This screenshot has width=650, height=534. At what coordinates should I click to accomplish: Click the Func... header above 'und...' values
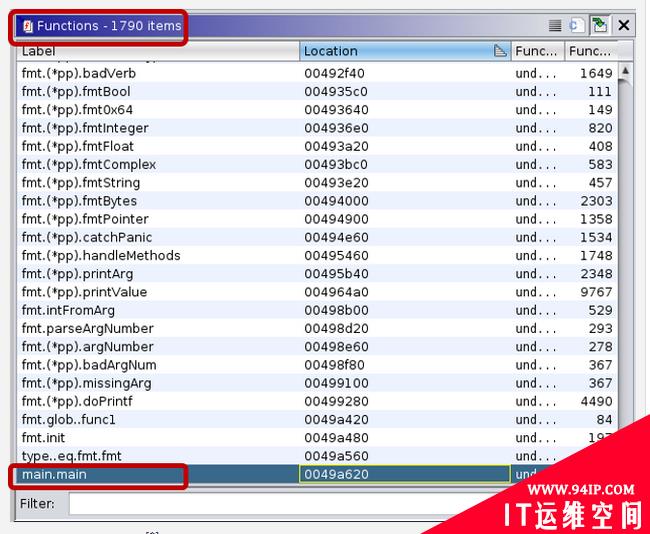(538, 51)
